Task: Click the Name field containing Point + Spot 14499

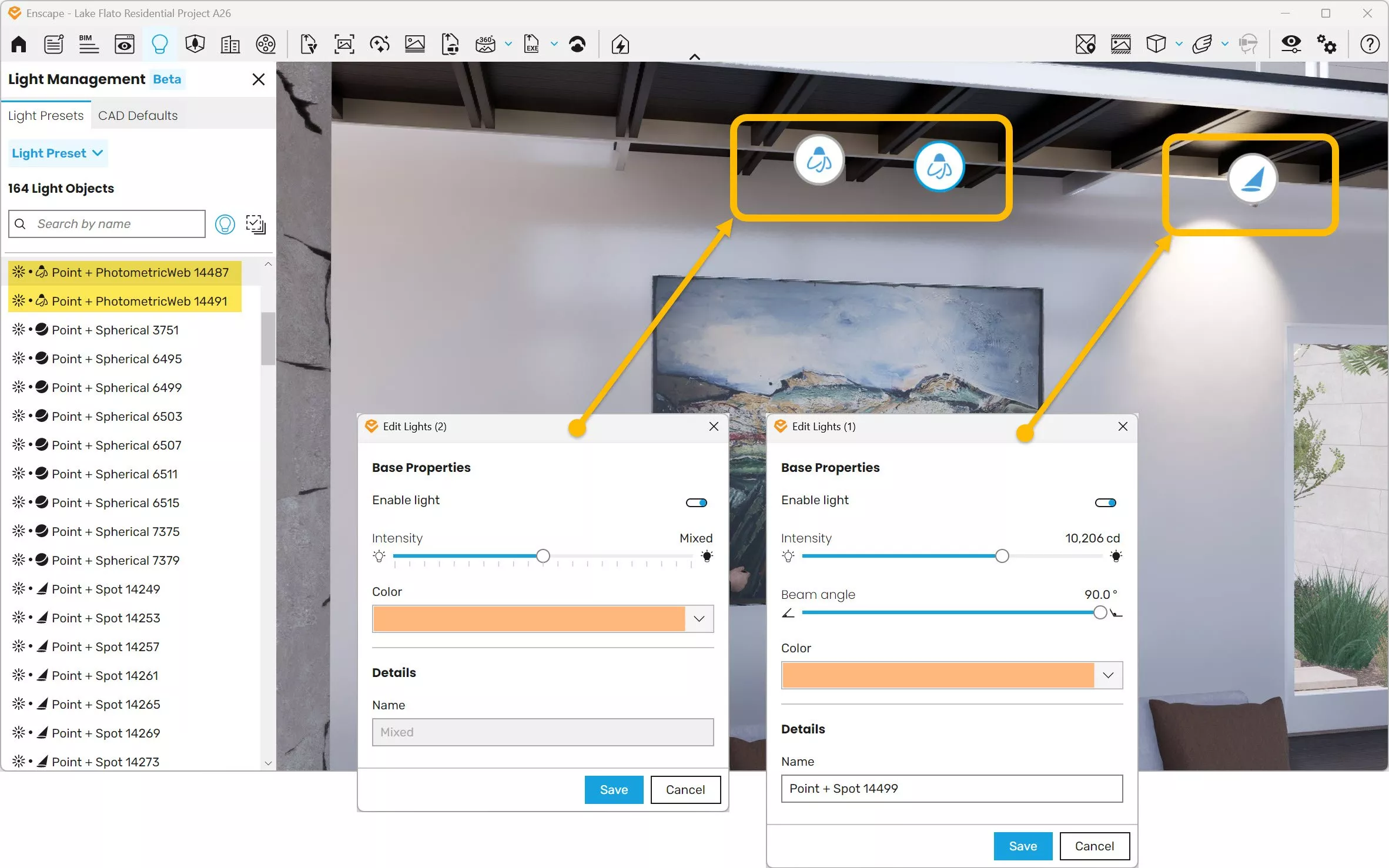Action: click(952, 788)
